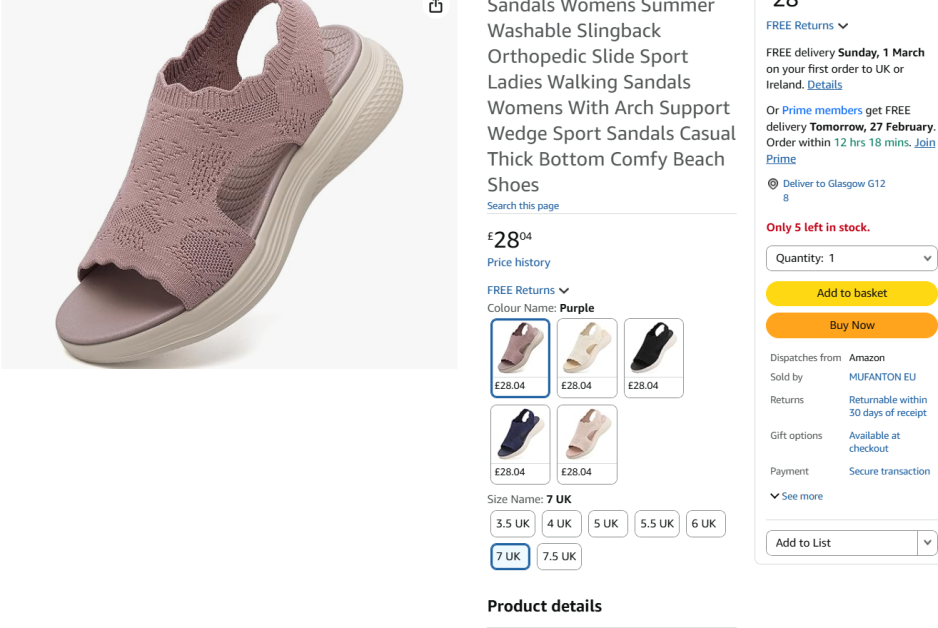The height and width of the screenshot is (628, 938).
Task: Click the delivery location pin icon
Action: click(x=773, y=184)
